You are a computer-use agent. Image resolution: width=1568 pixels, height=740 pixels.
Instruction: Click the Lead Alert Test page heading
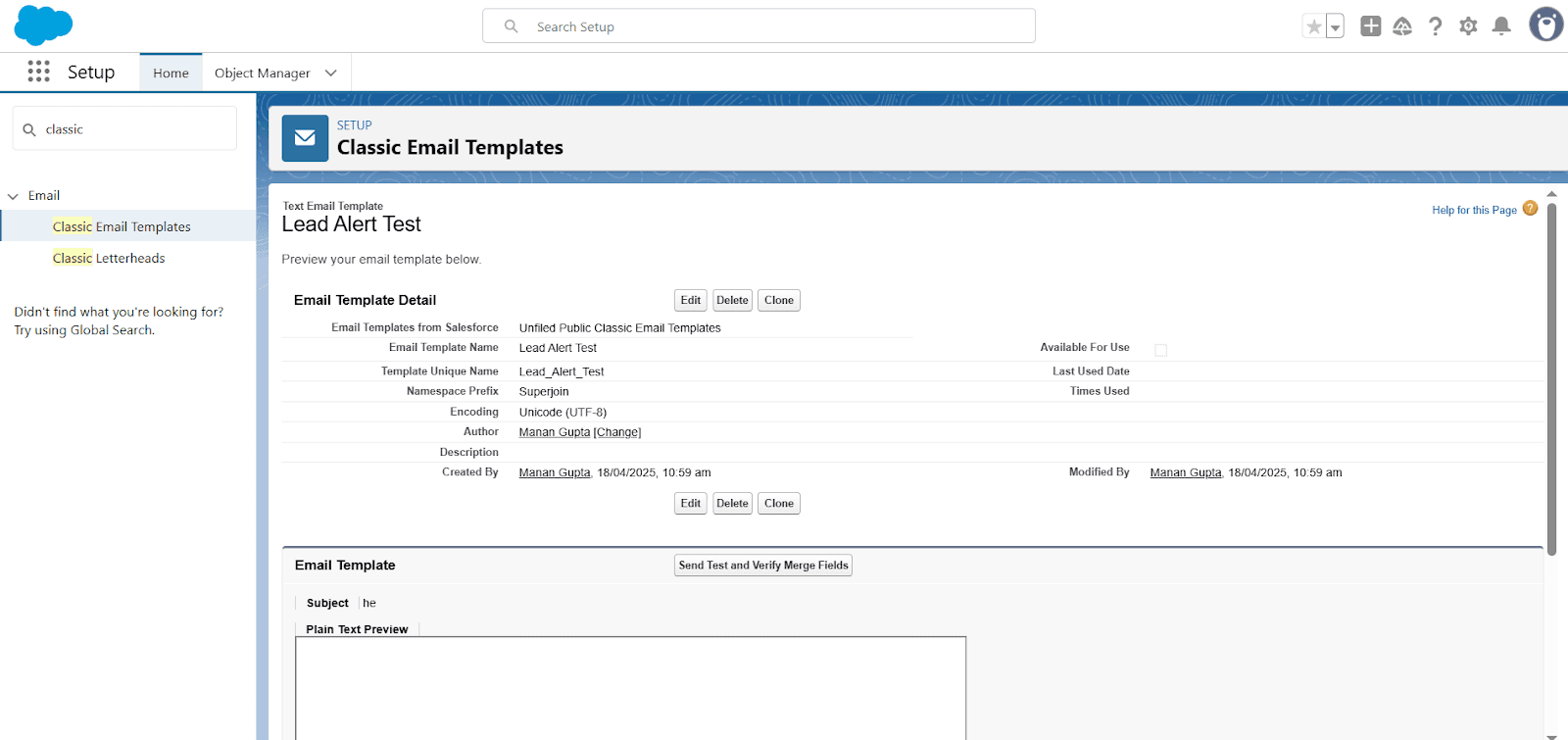coord(352,224)
